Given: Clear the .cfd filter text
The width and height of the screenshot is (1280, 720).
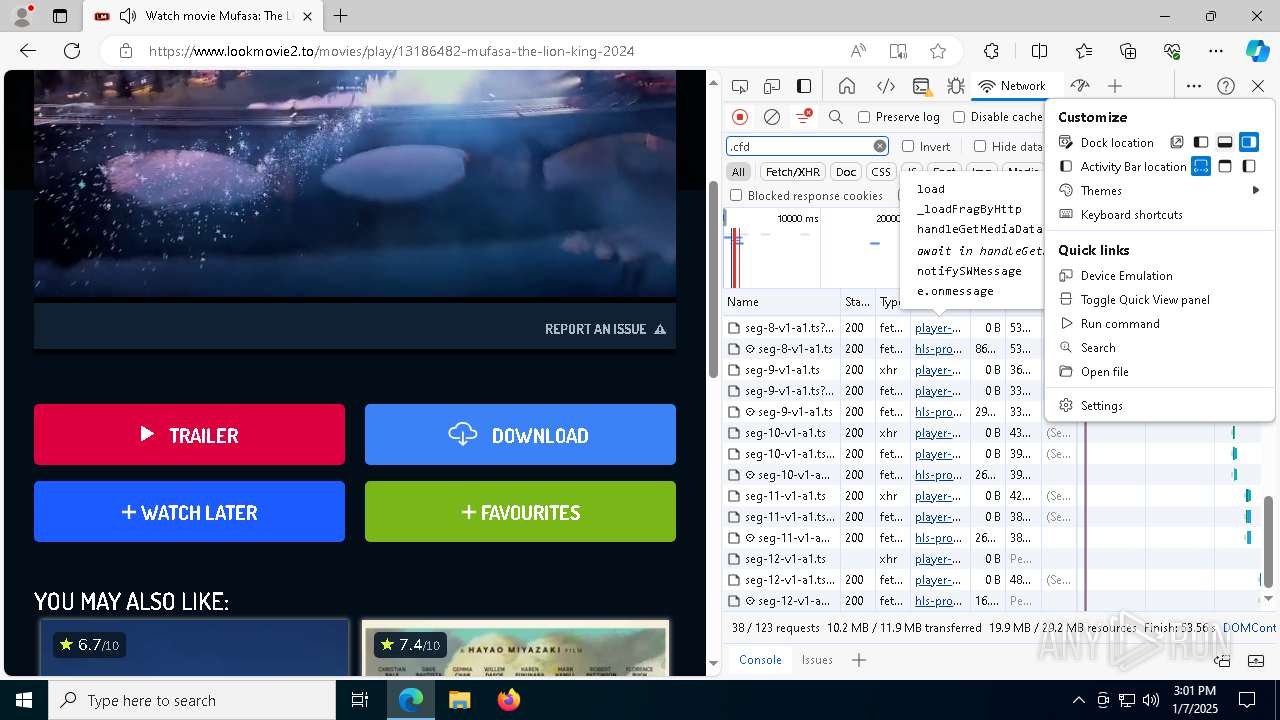Looking at the screenshot, I should tap(880, 146).
